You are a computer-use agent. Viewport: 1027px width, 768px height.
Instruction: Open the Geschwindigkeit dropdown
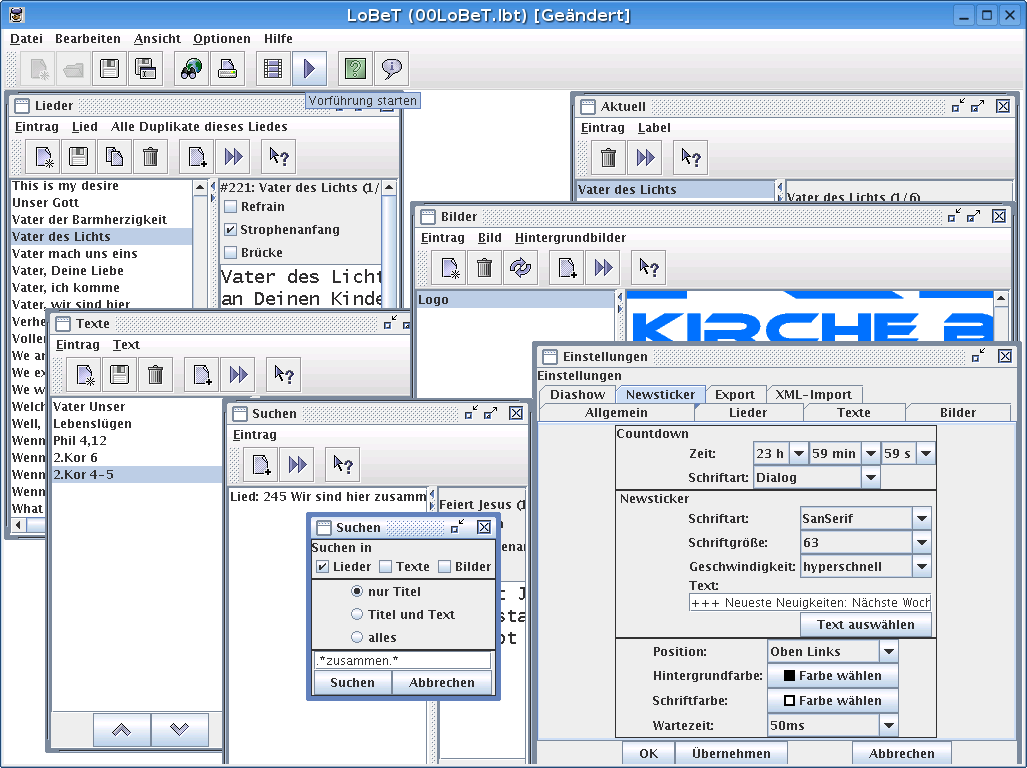tap(921, 566)
